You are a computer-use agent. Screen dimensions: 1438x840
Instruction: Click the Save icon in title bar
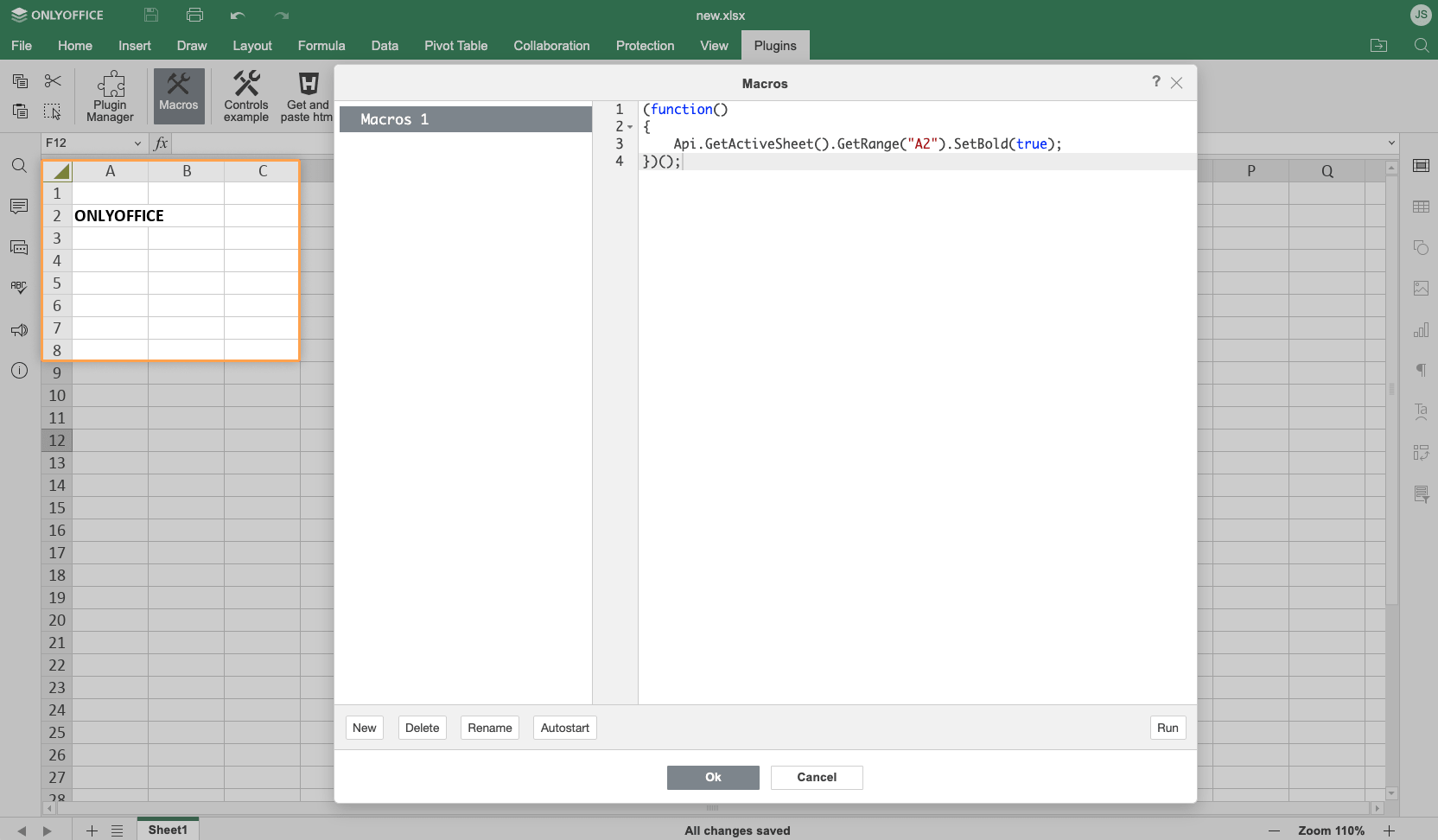click(x=151, y=15)
